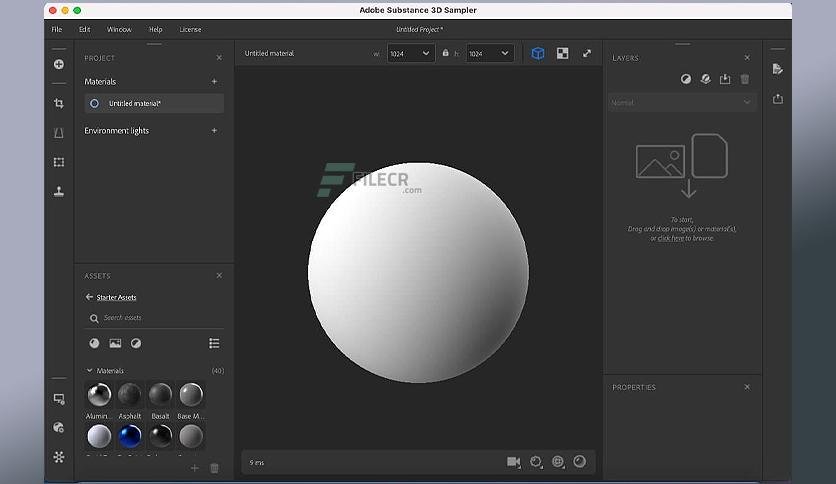Select the Perspective transform tool
The height and width of the screenshot is (484, 836).
coord(59,133)
